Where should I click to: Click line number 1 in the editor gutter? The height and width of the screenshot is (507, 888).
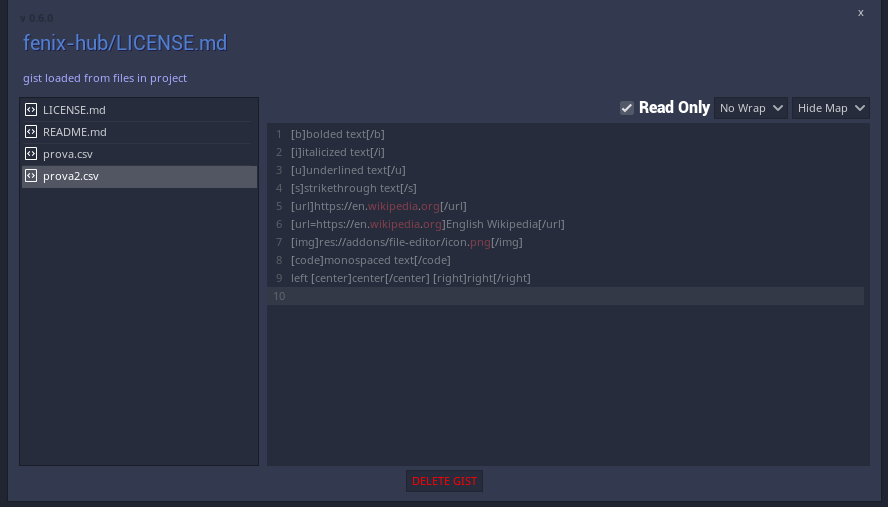[279, 134]
